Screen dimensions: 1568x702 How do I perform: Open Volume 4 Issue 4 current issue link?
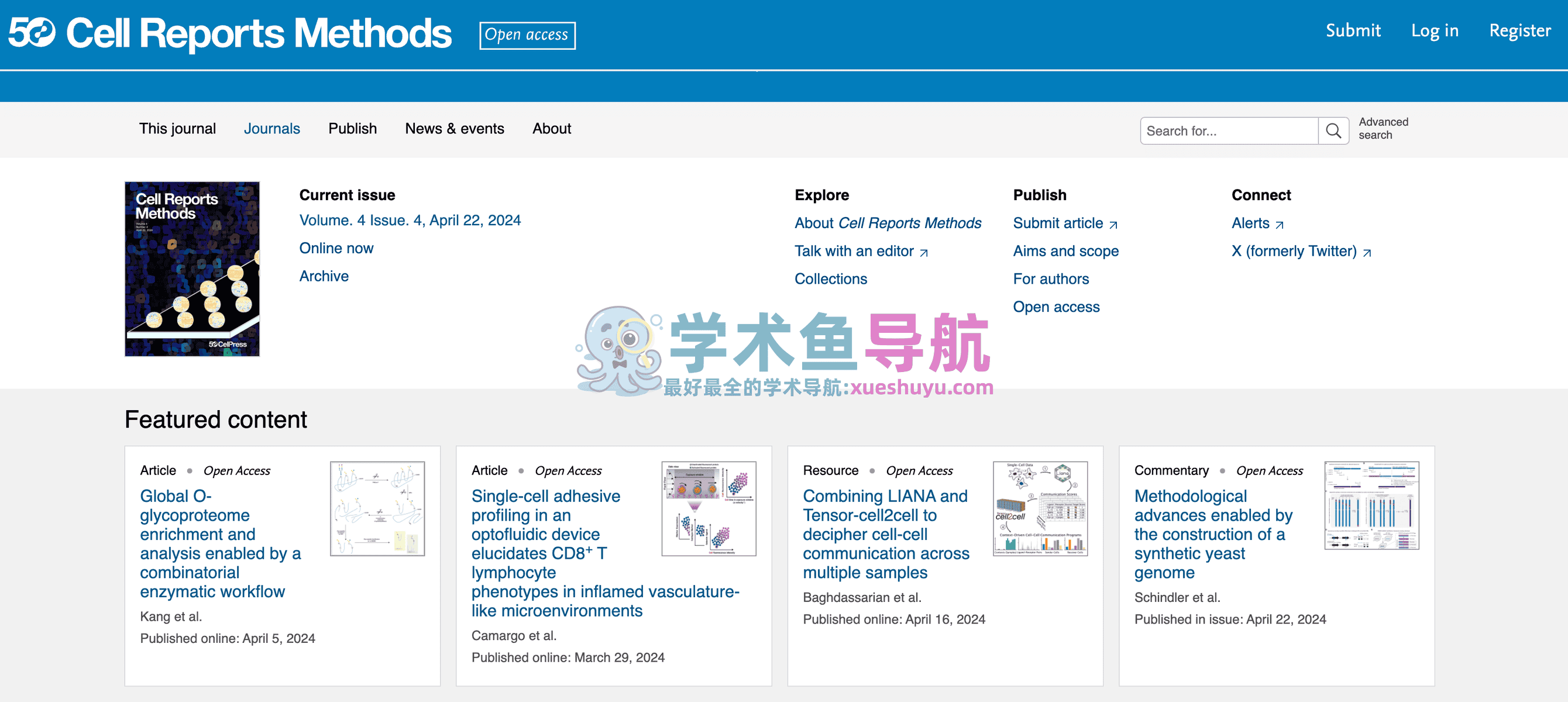click(x=410, y=221)
